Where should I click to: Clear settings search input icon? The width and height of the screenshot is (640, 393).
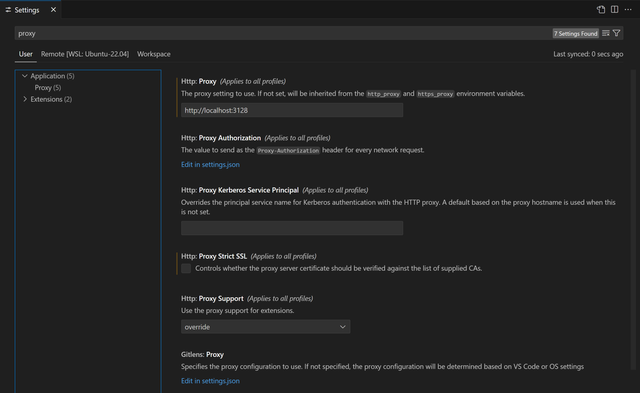[606, 33]
